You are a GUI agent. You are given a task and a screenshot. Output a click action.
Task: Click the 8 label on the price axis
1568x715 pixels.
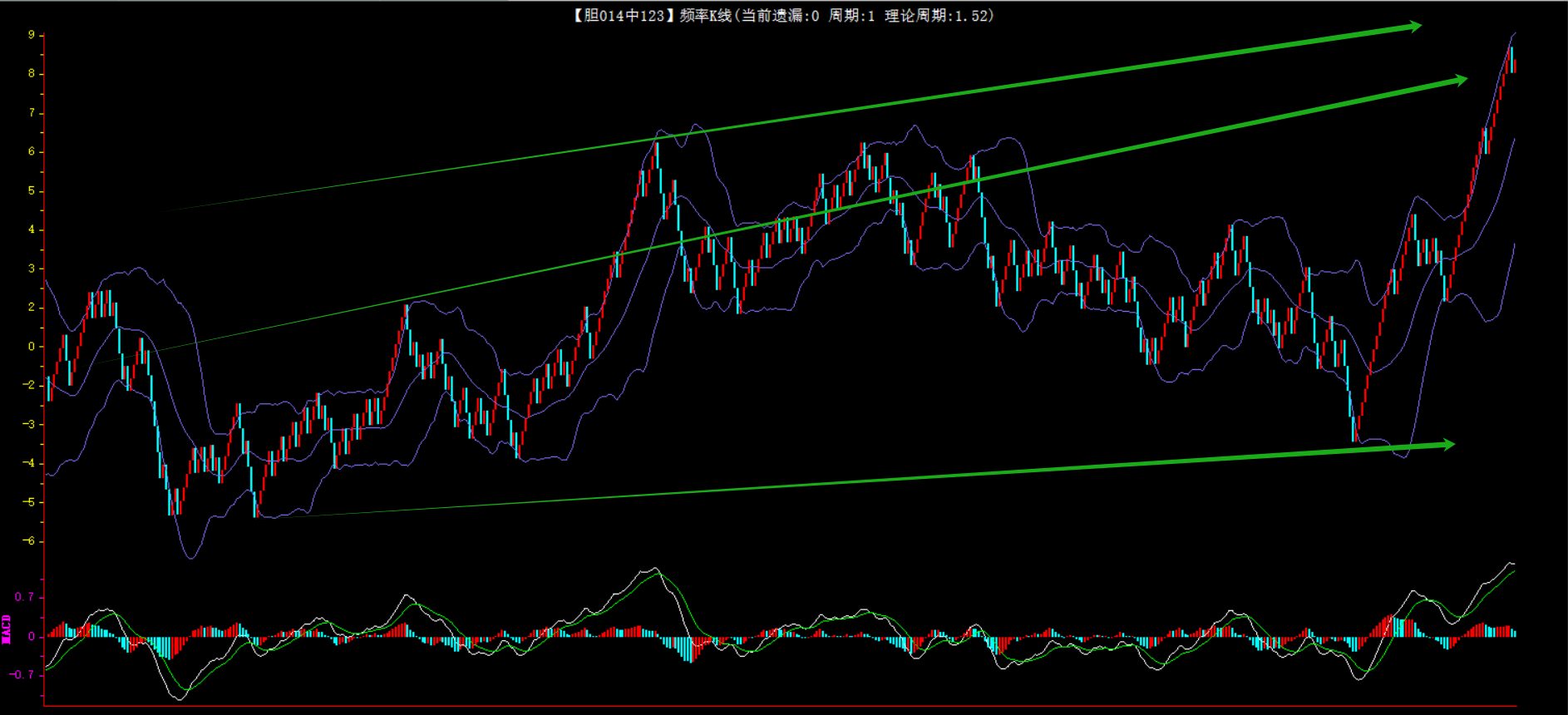pos(32,74)
